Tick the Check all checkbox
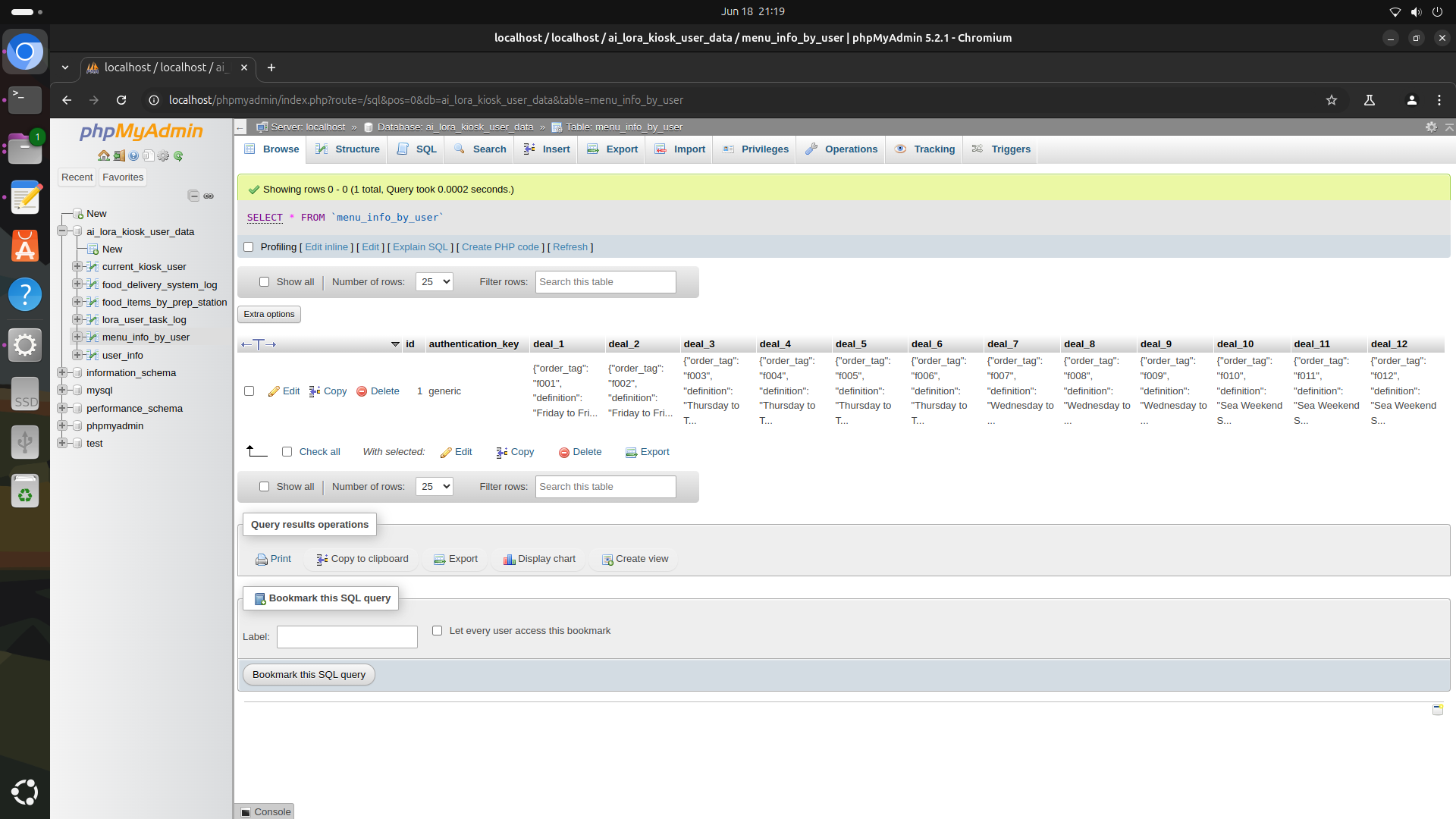1456x819 pixels. point(287,452)
